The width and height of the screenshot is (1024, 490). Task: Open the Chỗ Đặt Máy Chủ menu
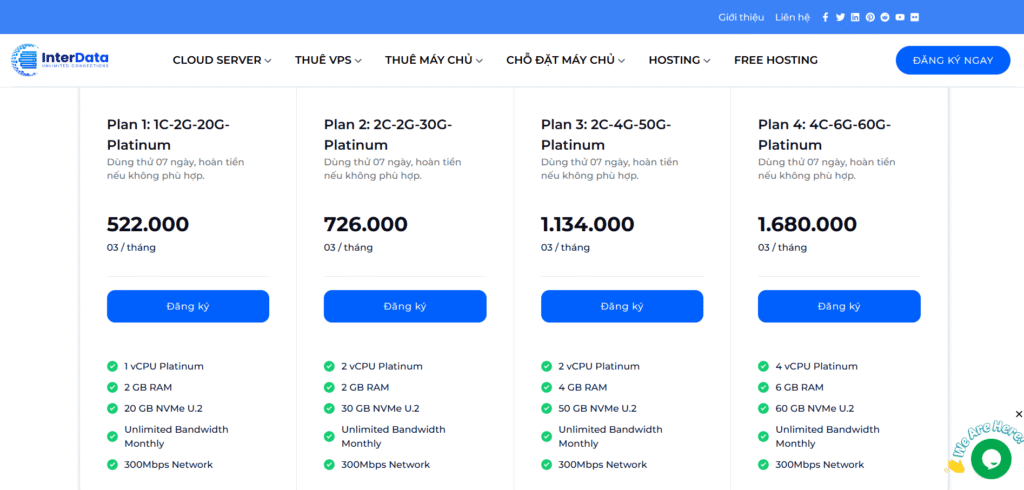coord(565,60)
